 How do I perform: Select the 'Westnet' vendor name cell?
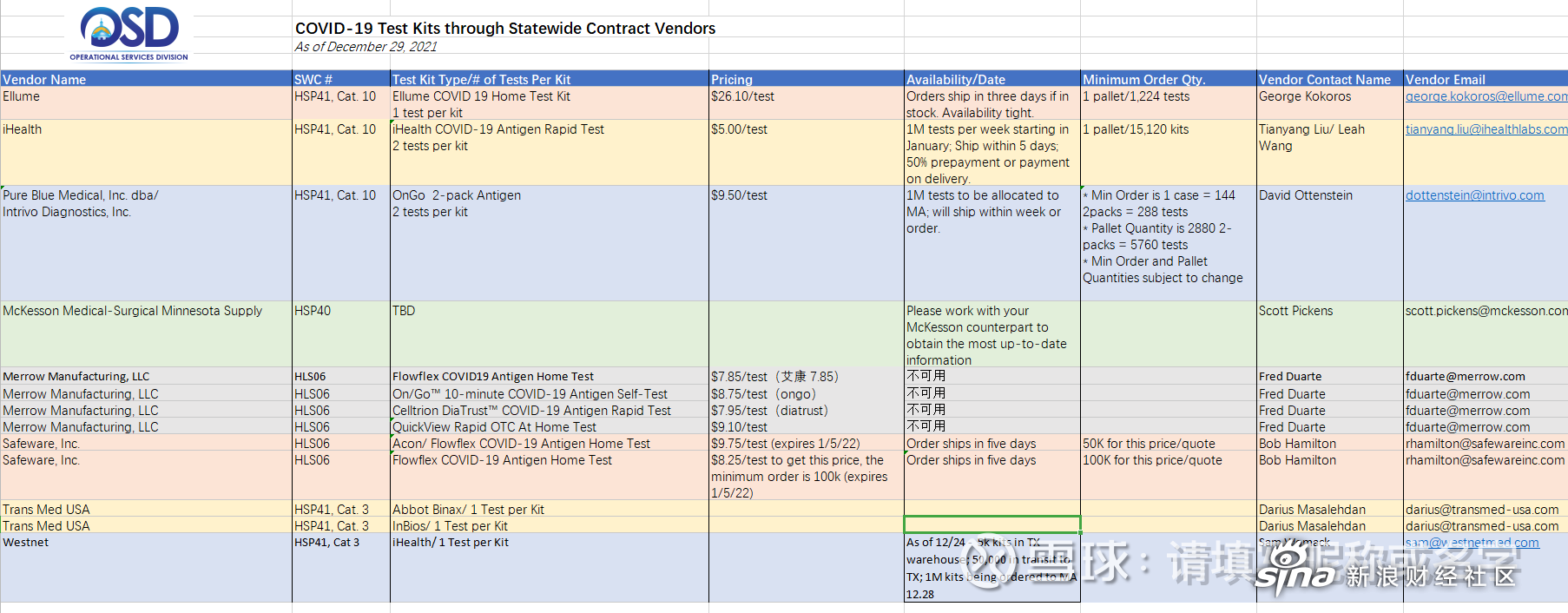pos(146,568)
